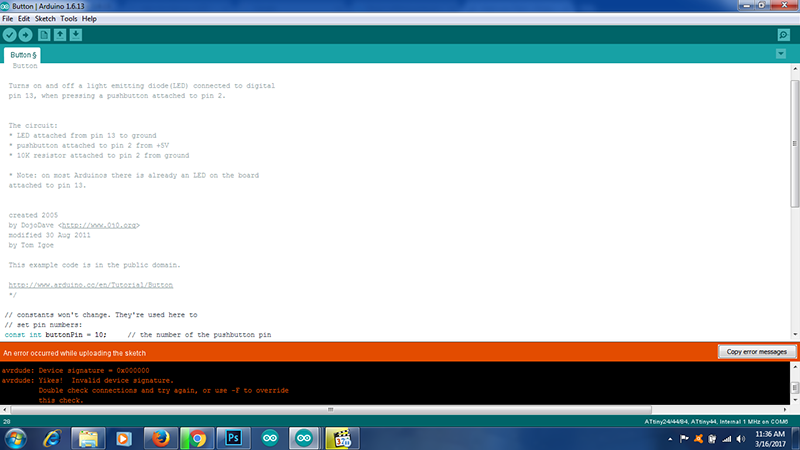Viewport: 800px width, 450px height.
Task: Open the File menu
Action: point(8,19)
